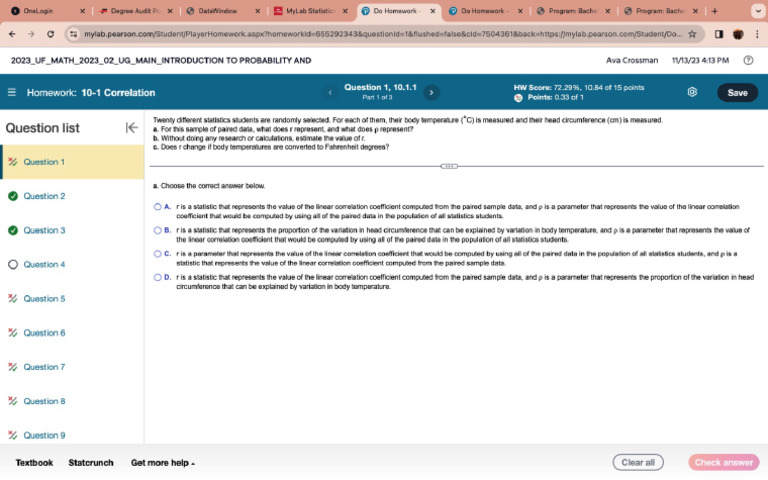This screenshot has width=768, height=480.
Task: Select answer option C
Action: pos(158,254)
